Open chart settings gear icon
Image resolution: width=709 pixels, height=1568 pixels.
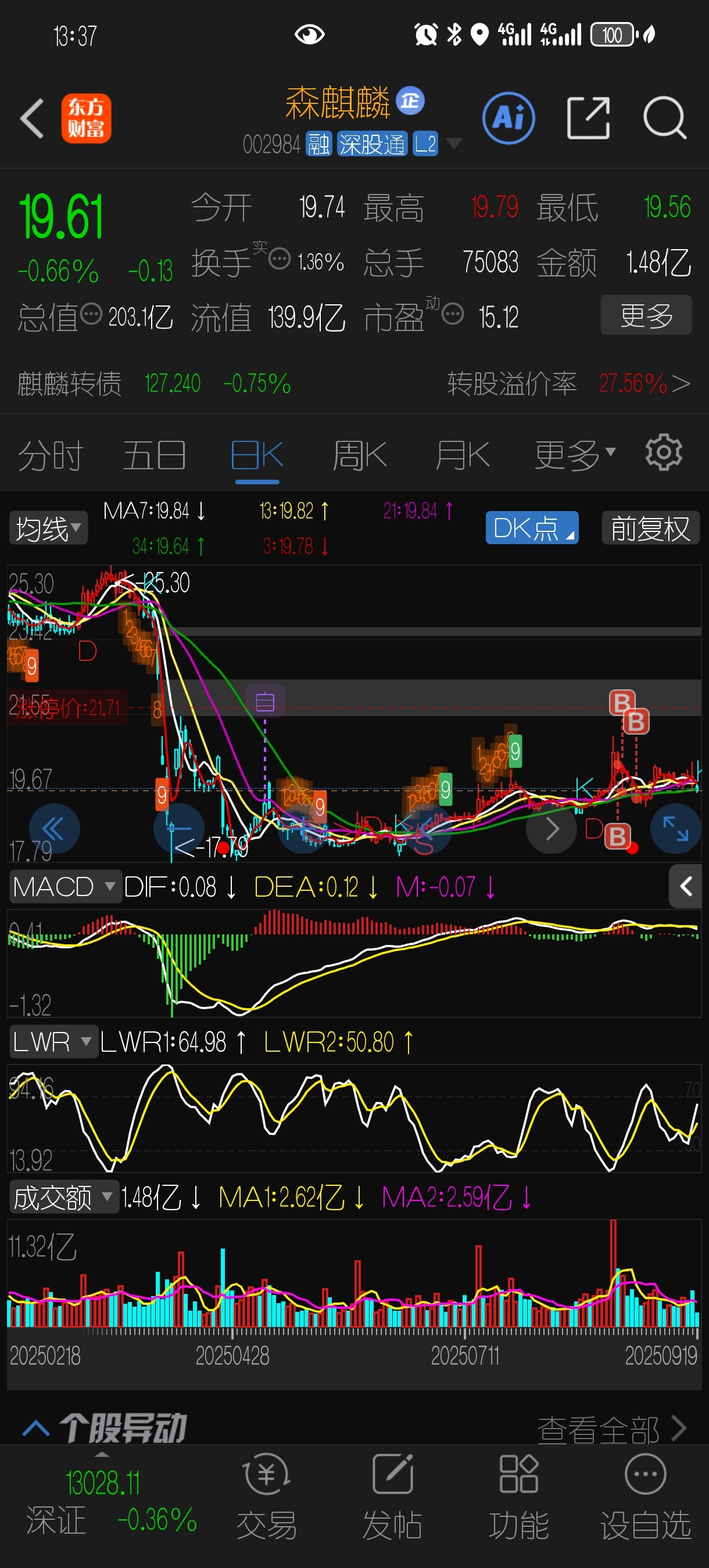tap(664, 452)
